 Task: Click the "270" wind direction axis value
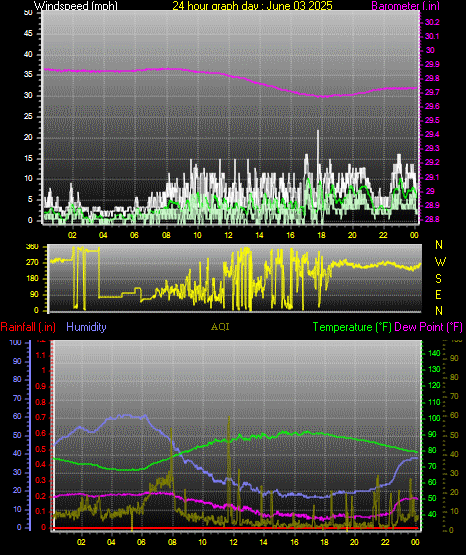(32, 263)
